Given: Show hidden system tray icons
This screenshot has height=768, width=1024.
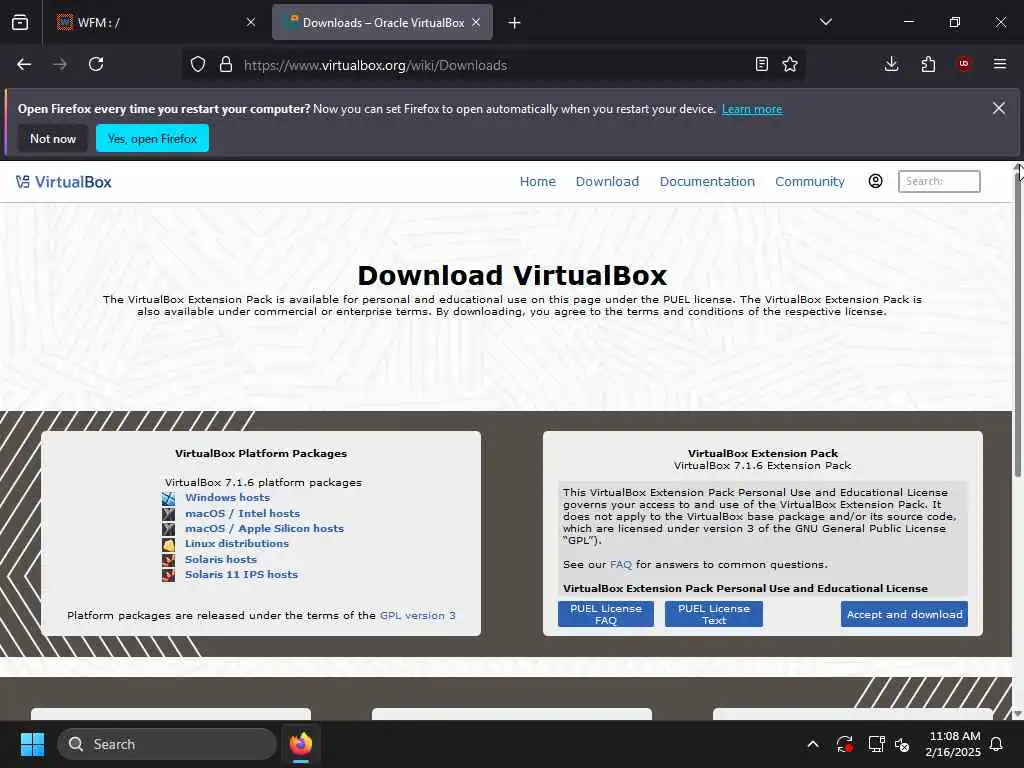Looking at the screenshot, I should 813,744.
